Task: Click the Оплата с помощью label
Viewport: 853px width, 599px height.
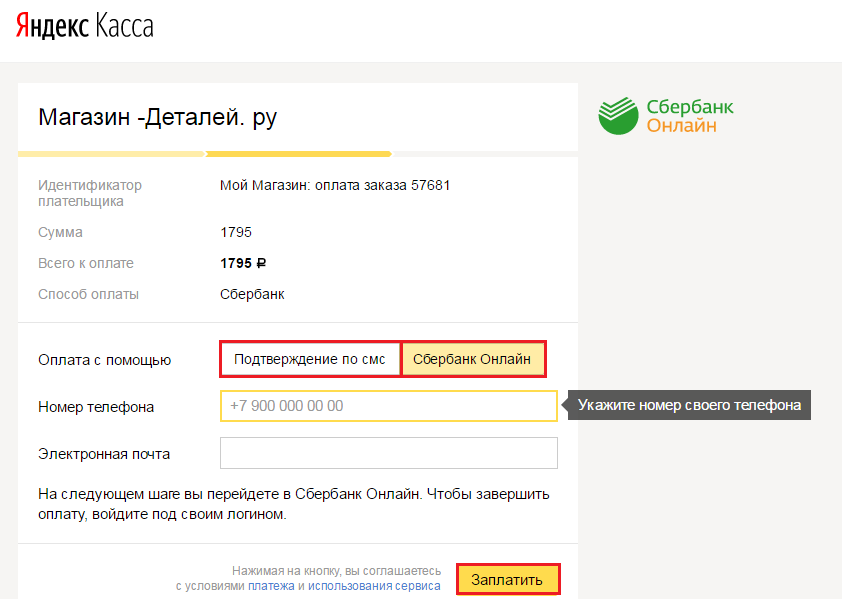Action: pos(104,360)
